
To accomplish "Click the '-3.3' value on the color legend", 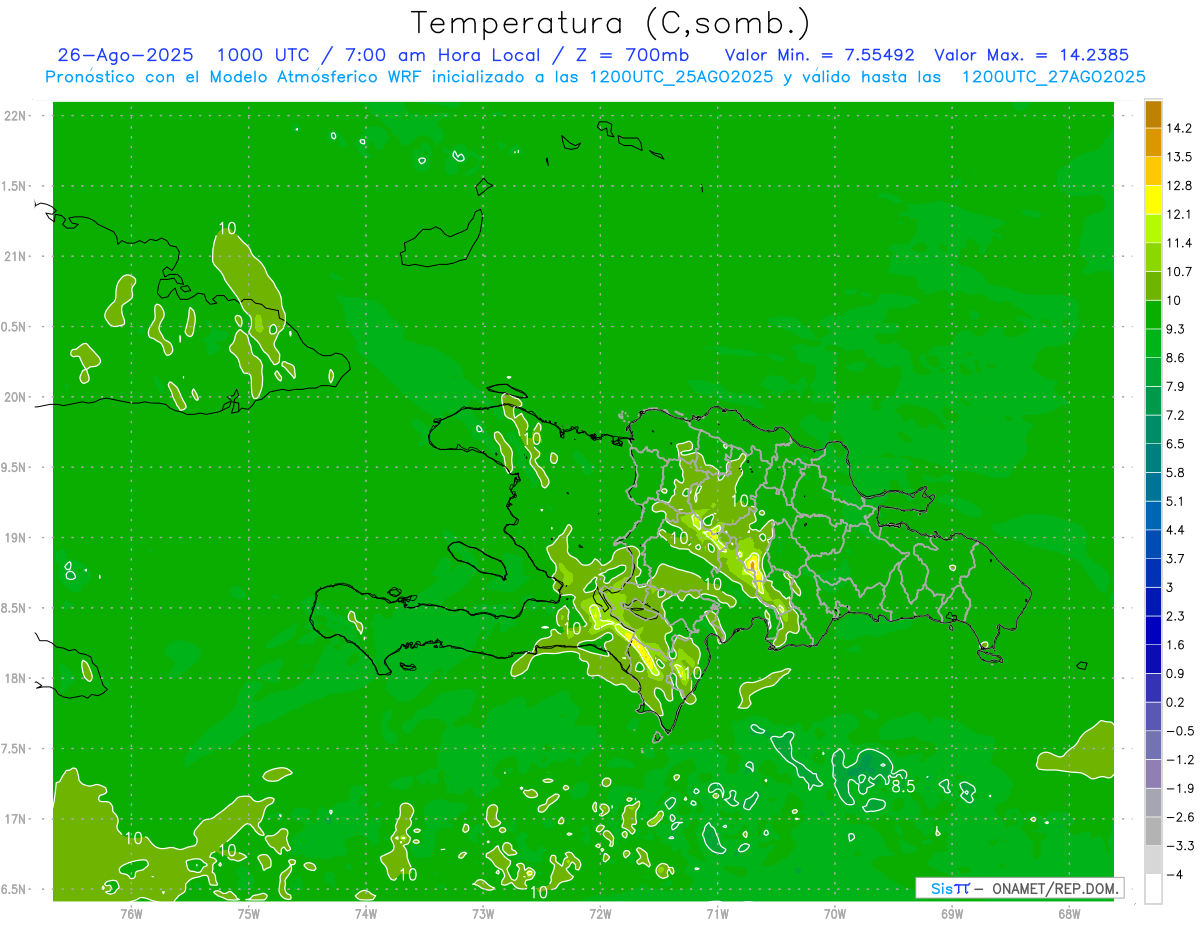I will pos(1179,846).
